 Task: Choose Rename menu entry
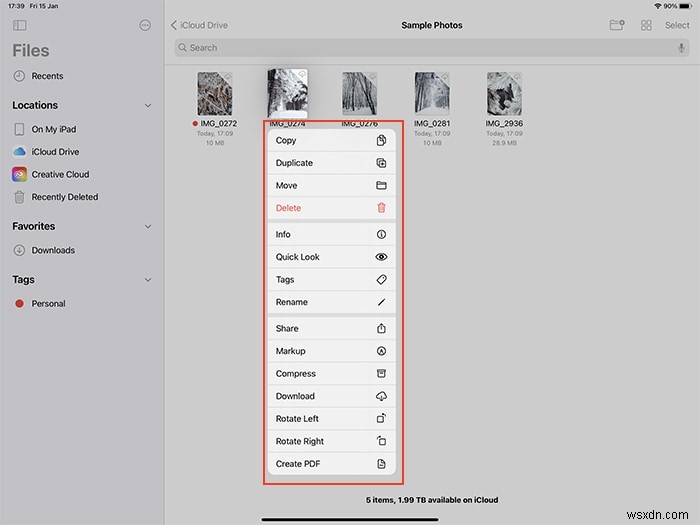(332, 302)
